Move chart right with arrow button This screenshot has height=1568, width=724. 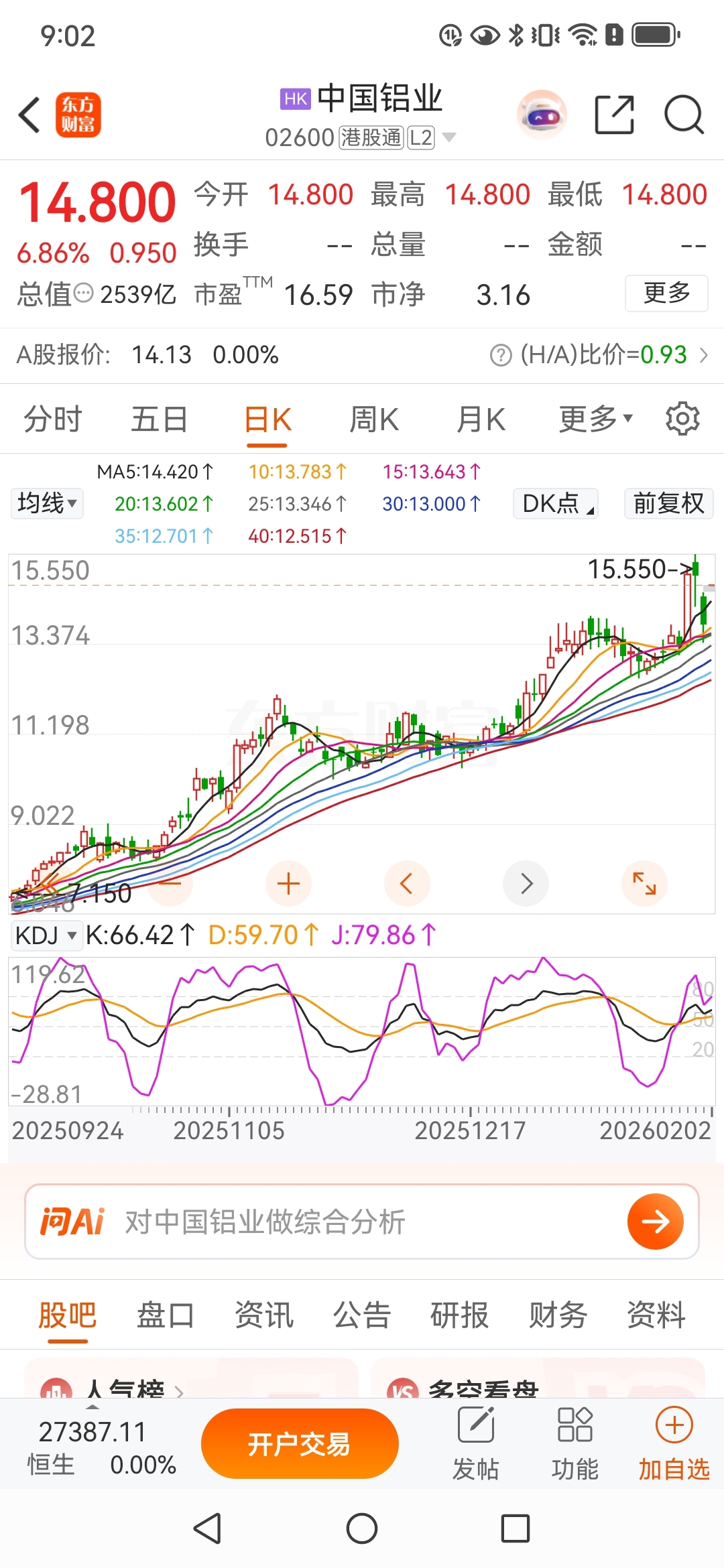526,883
